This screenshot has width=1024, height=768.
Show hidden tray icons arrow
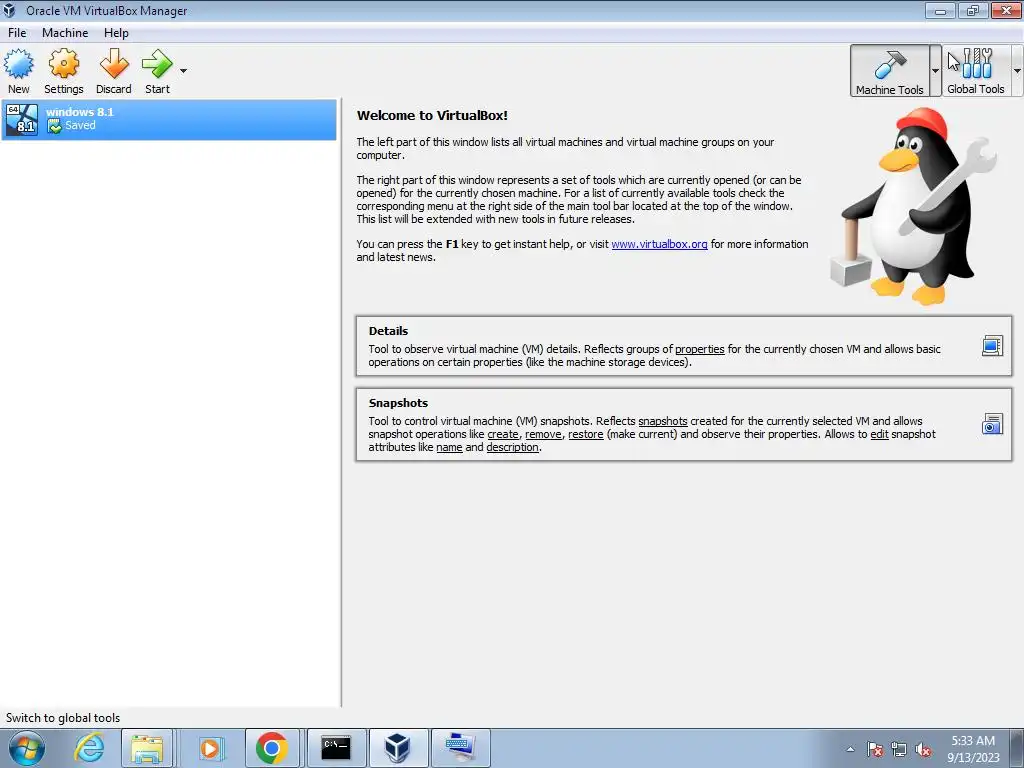pos(850,750)
